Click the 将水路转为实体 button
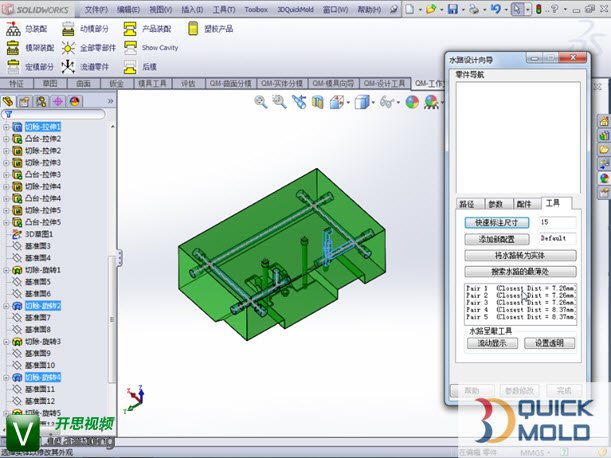The height and width of the screenshot is (458, 611). (520, 256)
